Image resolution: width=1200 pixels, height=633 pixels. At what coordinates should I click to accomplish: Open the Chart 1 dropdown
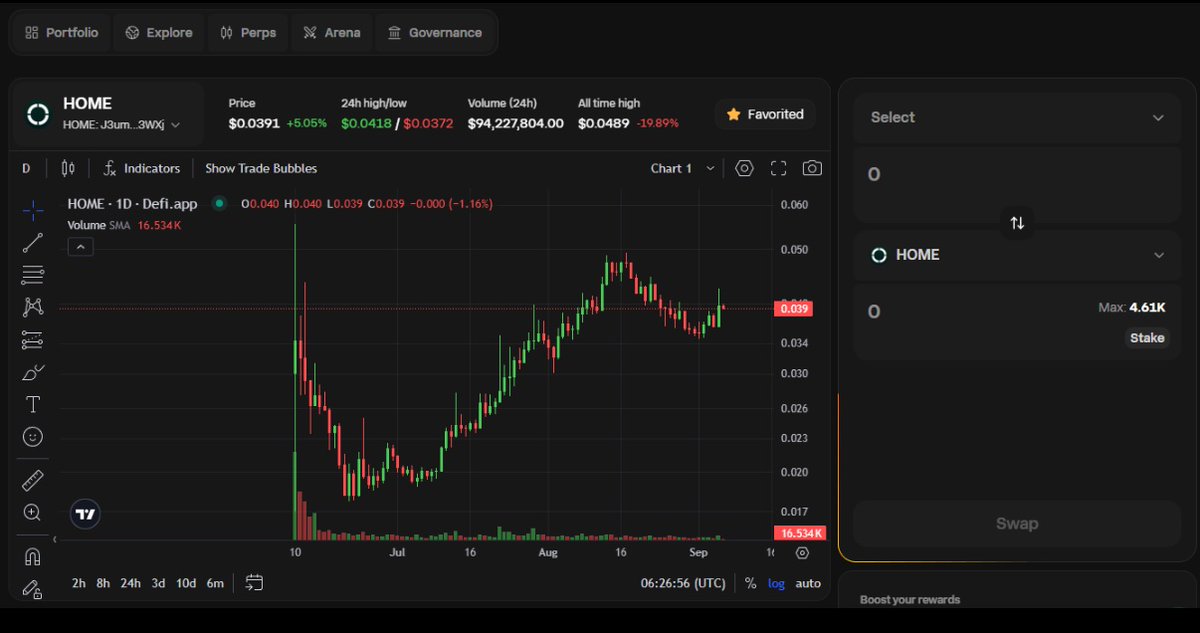coord(681,168)
